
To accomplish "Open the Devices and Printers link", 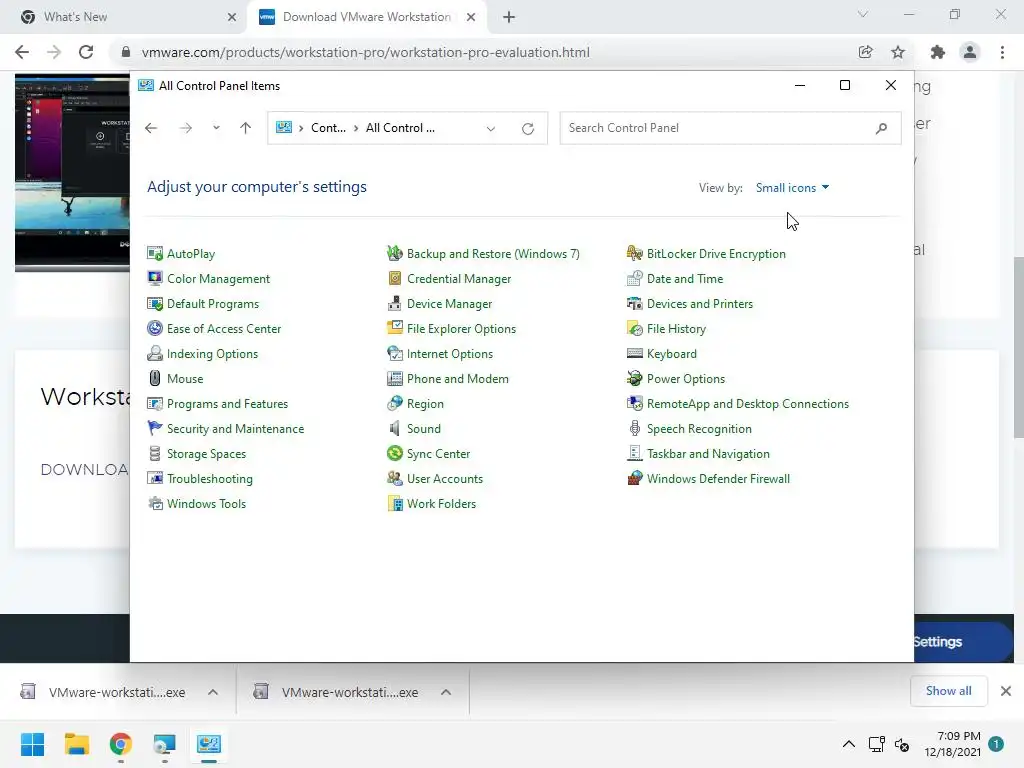I will pos(699,304).
